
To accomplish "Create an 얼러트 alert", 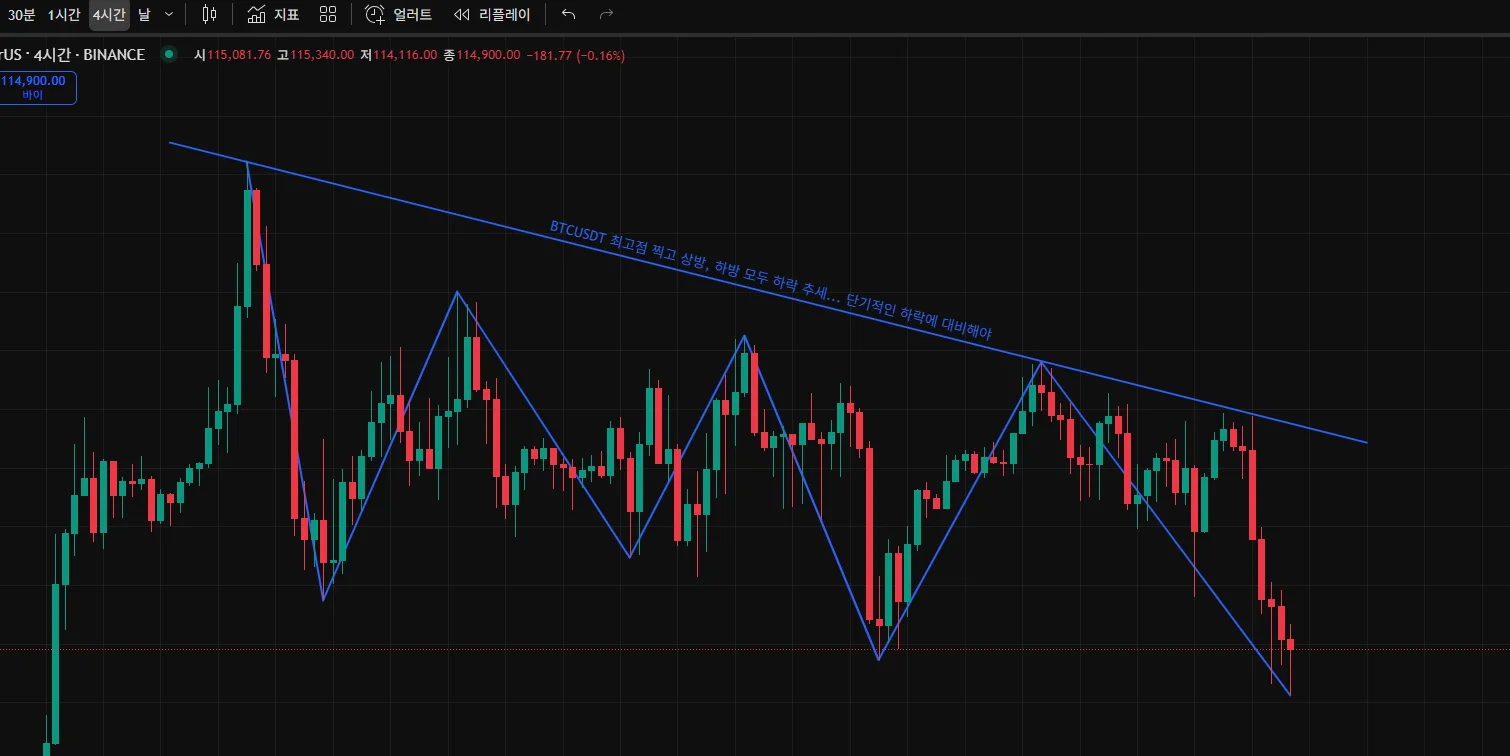I will tap(399, 15).
